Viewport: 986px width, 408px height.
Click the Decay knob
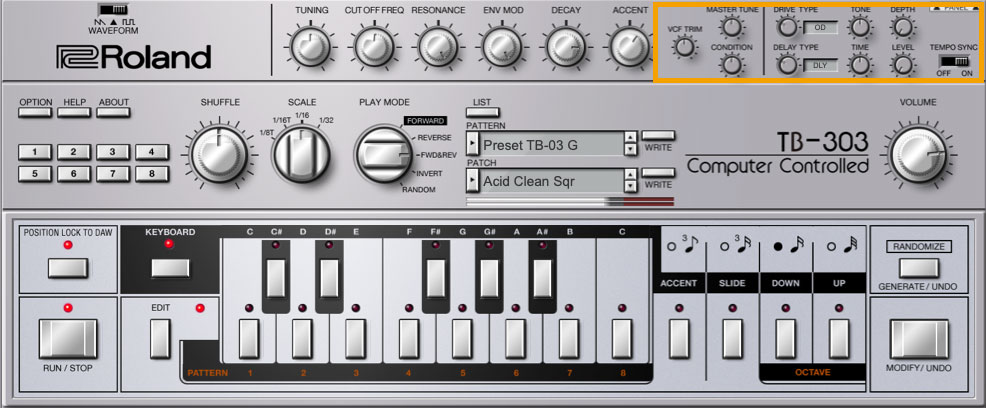[x=566, y=47]
